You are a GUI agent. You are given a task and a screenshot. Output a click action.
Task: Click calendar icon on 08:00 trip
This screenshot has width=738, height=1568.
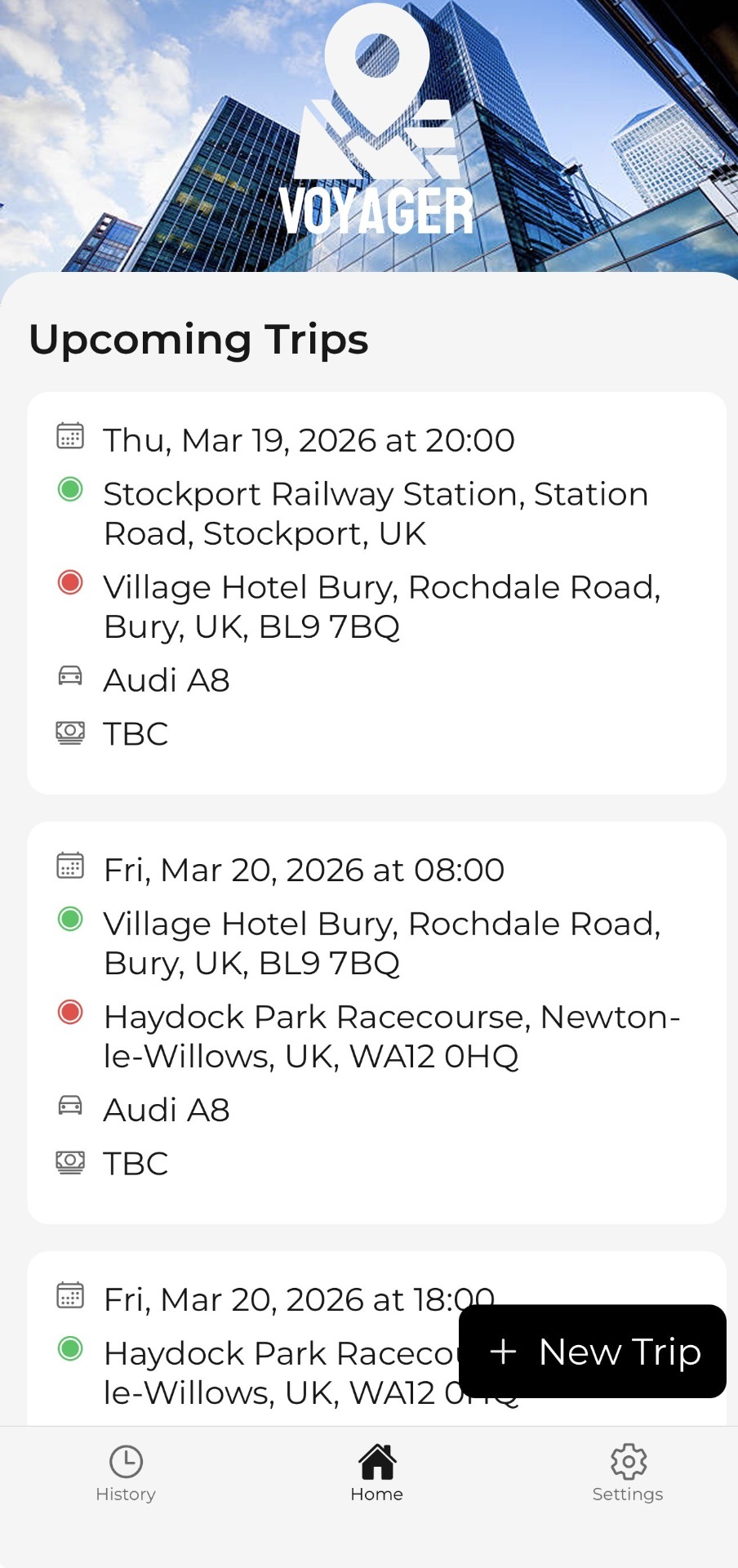[70, 866]
